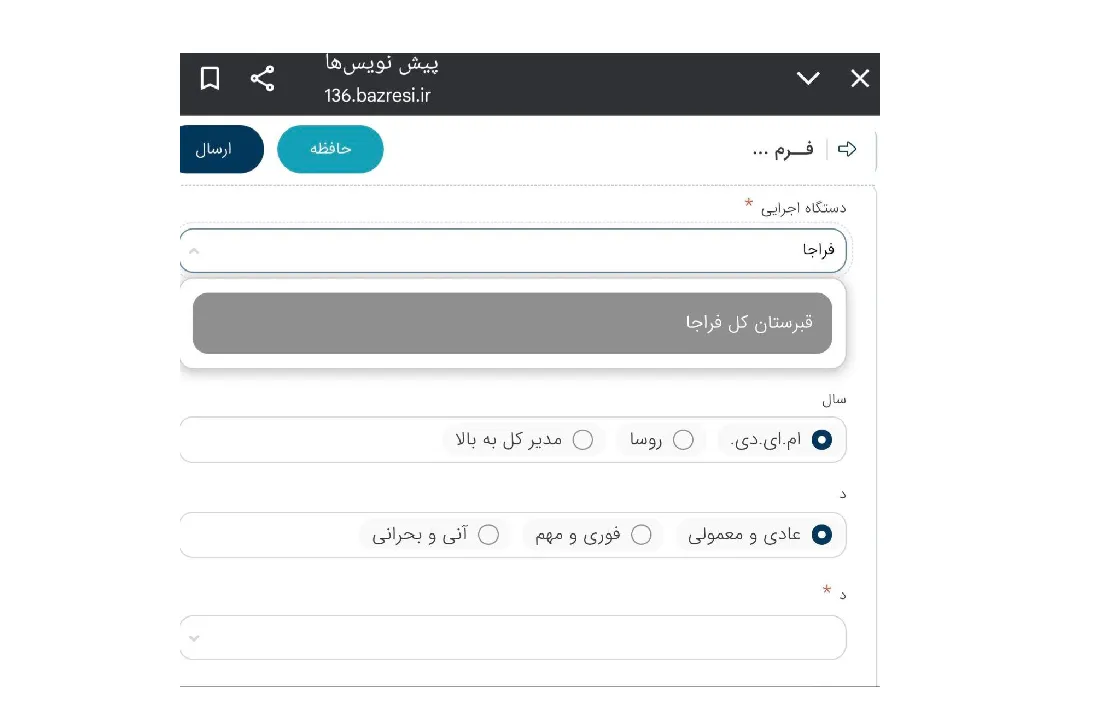
Task: Tap the downward chevron in the dark title bar
Action: point(809,78)
